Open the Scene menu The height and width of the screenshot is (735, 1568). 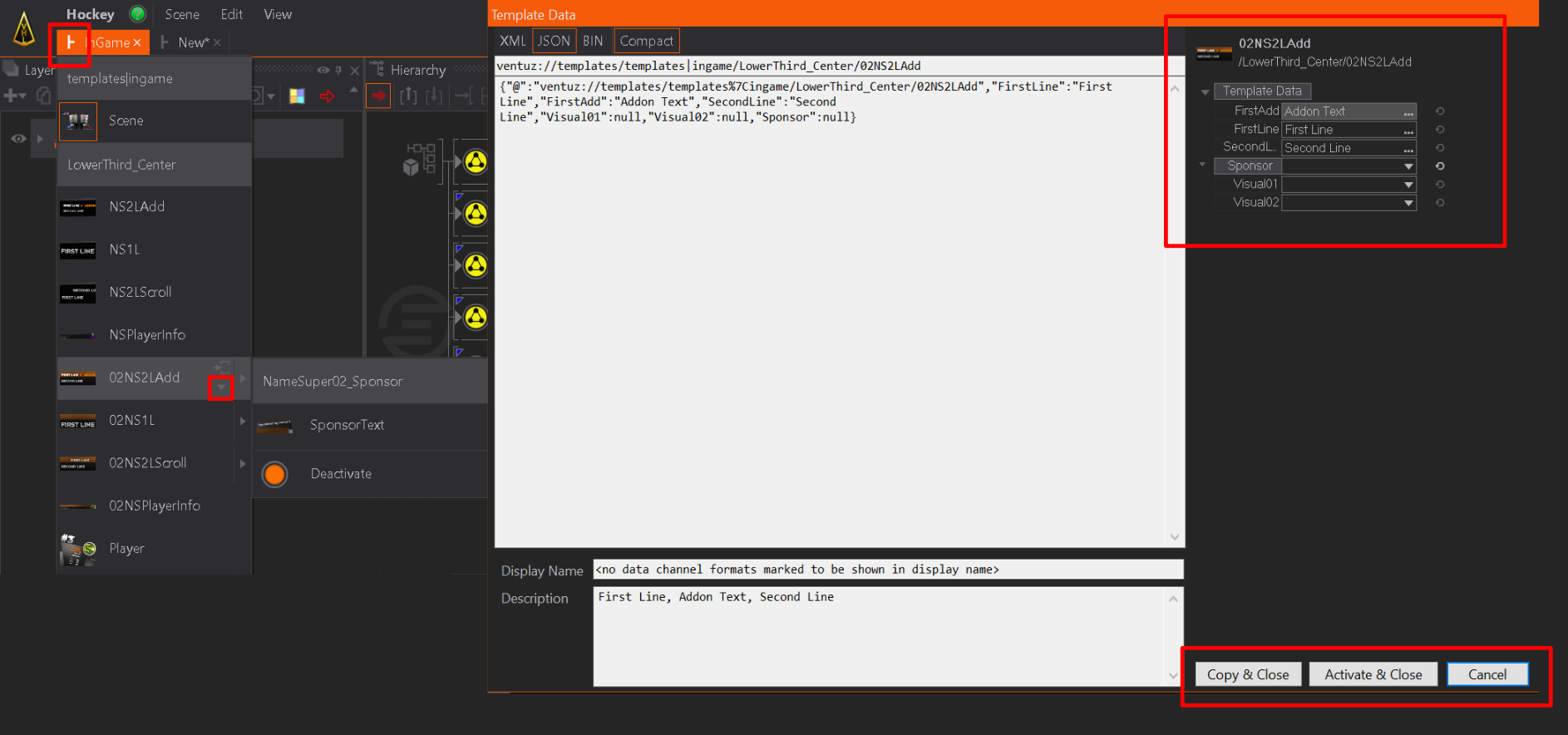click(182, 14)
